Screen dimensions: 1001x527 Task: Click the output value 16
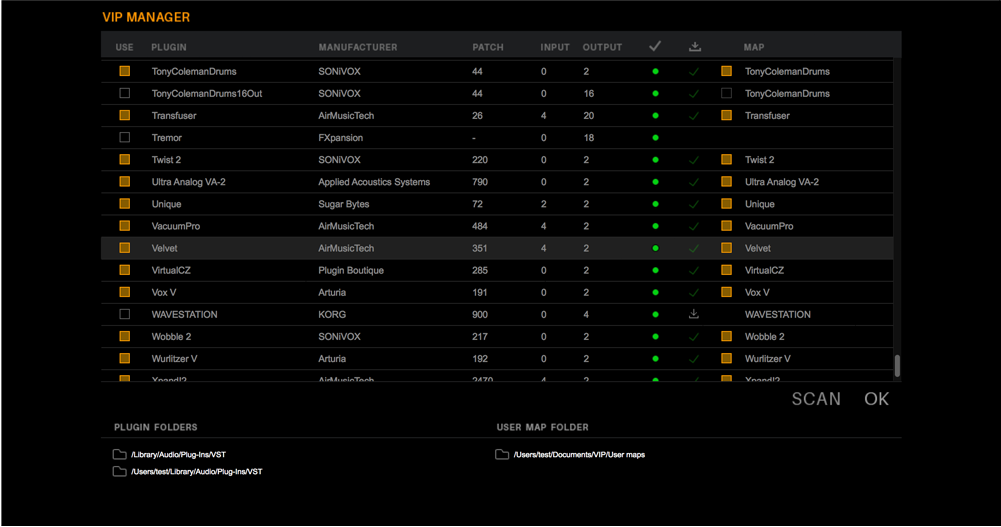click(x=589, y=94)
